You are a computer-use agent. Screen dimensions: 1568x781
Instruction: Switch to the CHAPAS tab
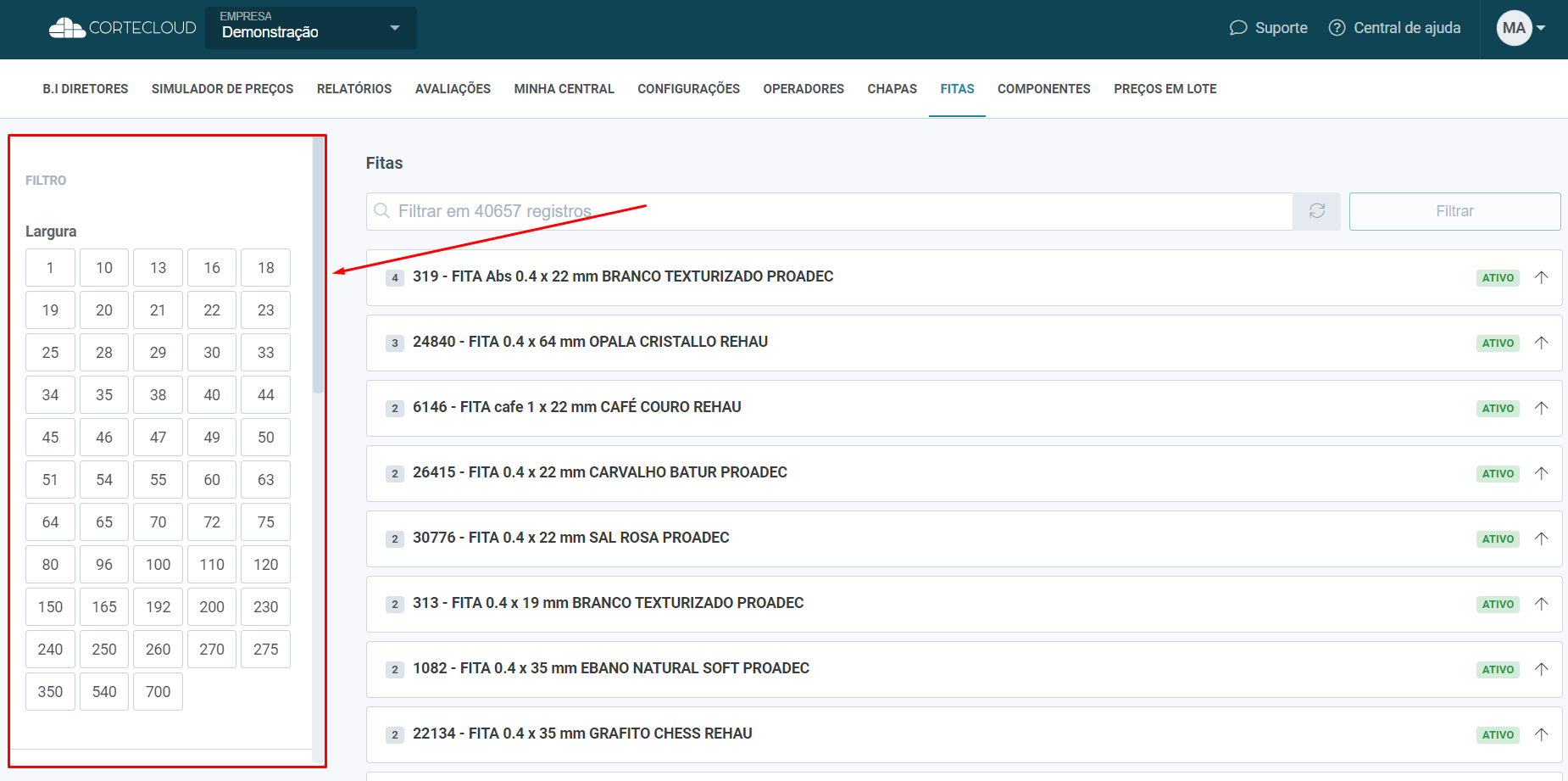pos(892,89)
